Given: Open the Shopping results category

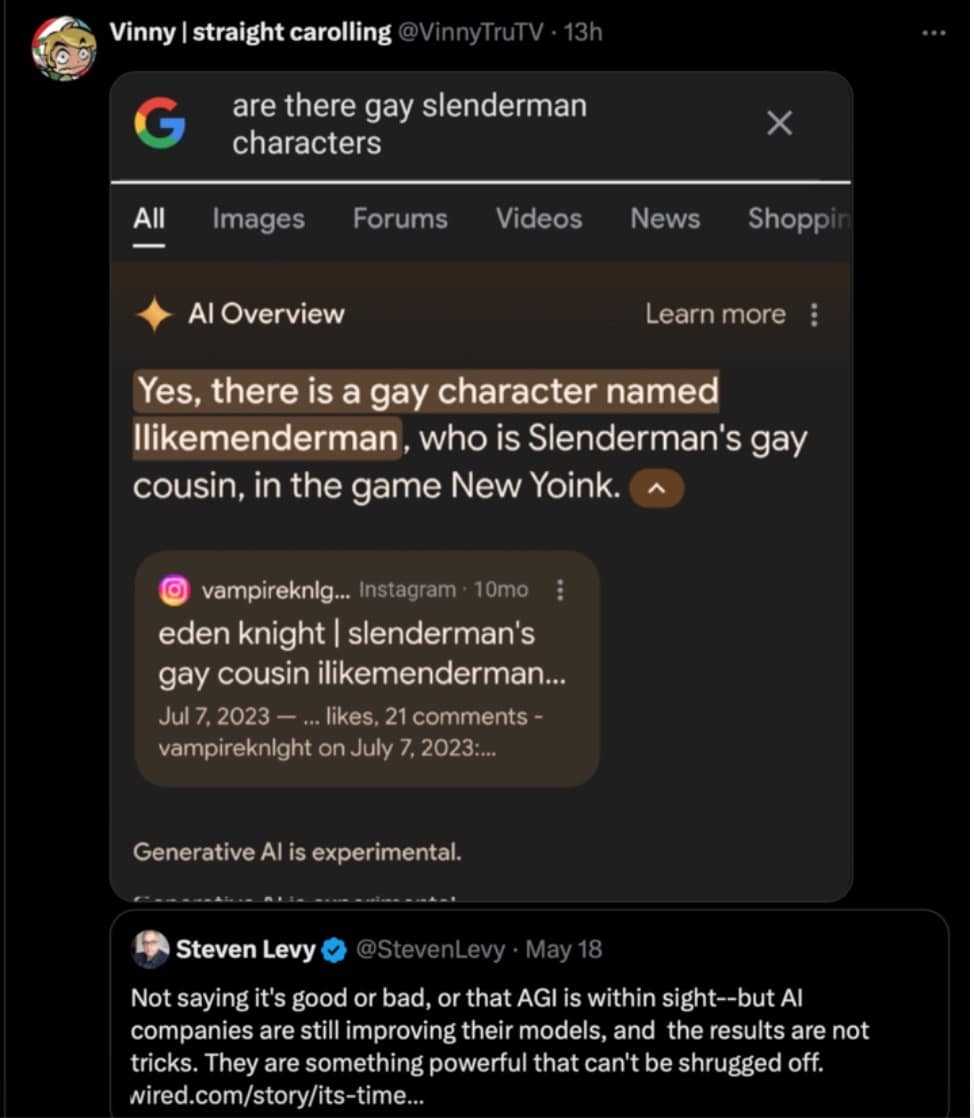Looking at the screenshot, I should tap(799, 218).
